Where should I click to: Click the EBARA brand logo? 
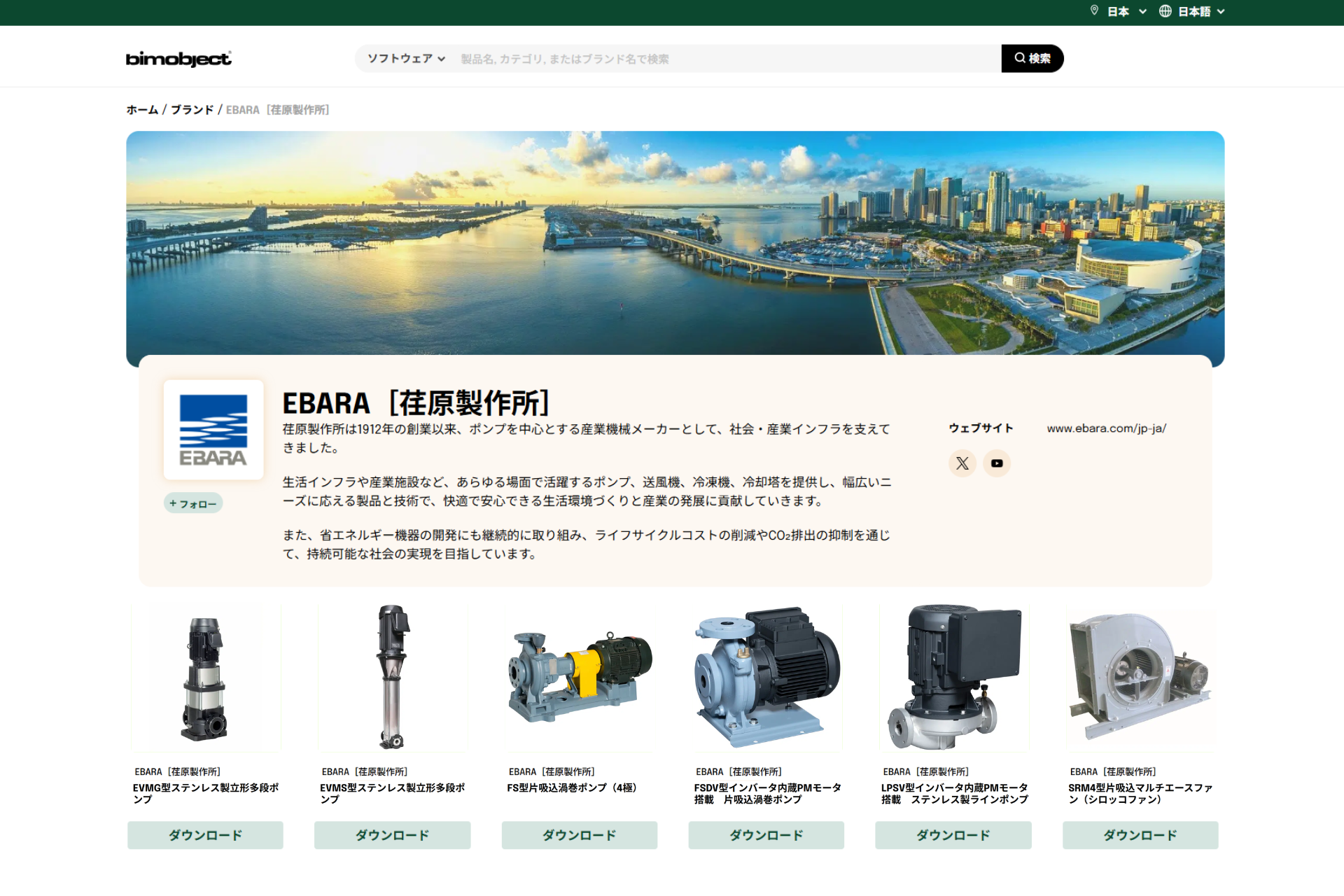[213, 429]
